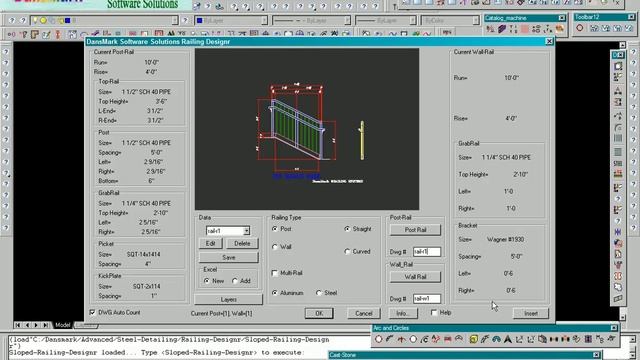Click the teal arch icon in Arc and Circles toolbar
Screen dimensions: 640x360
coord(496,339)
